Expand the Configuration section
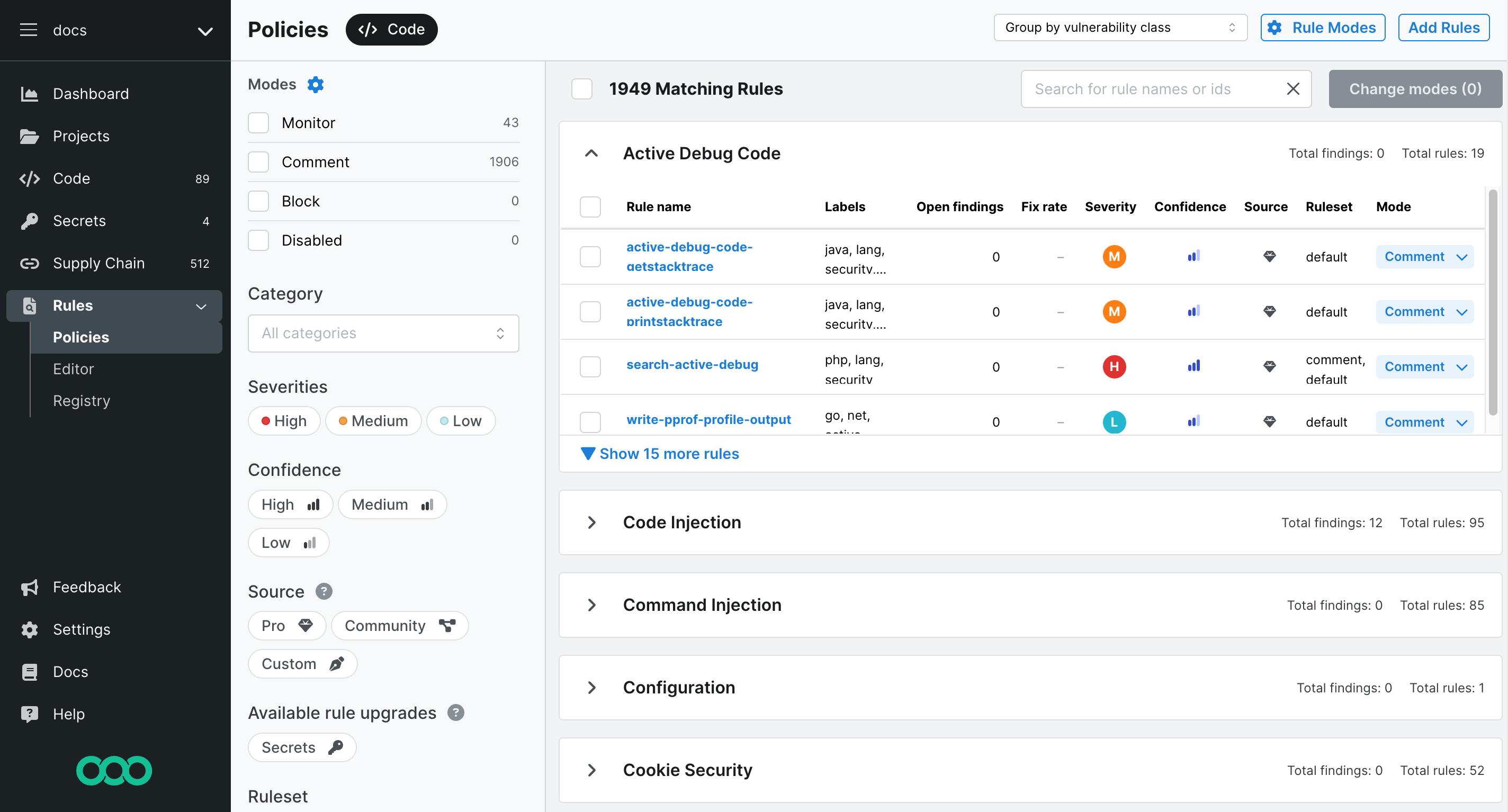The height and width of the screenshot is (812, 1508). (592, 687)
